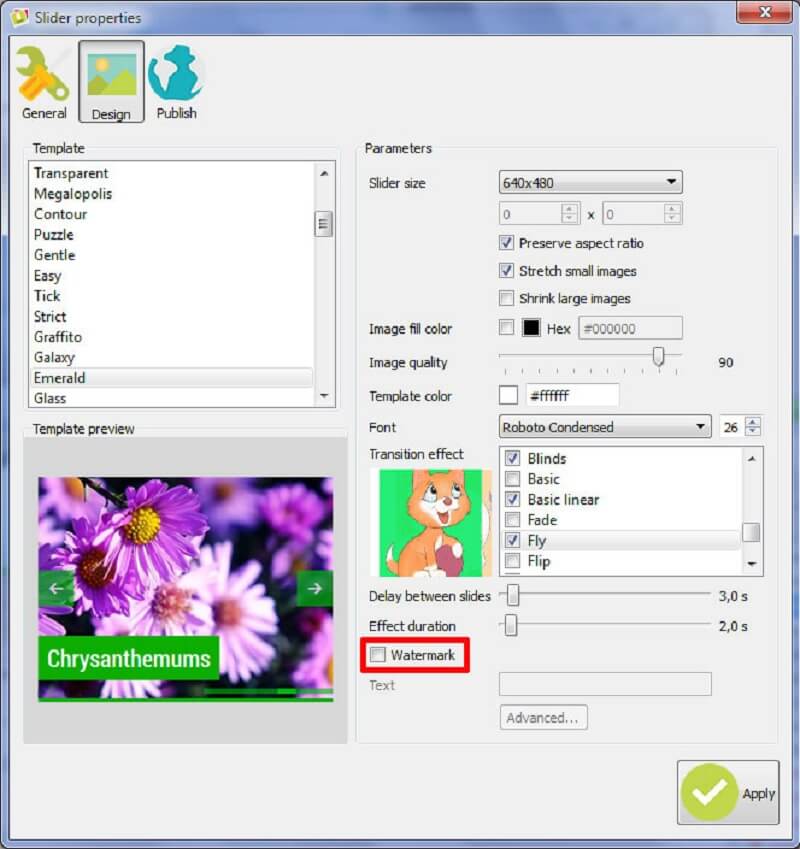Click the green left arrow in preview
800x849 pixels.
[x=57, y=589]
